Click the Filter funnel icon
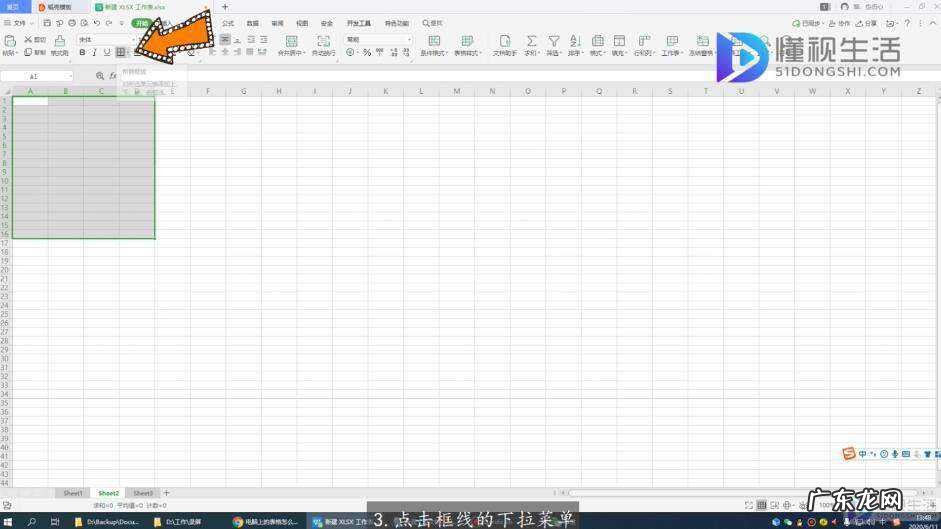The width and height of the screenshot is (941, 529). (x=553, y=41)
